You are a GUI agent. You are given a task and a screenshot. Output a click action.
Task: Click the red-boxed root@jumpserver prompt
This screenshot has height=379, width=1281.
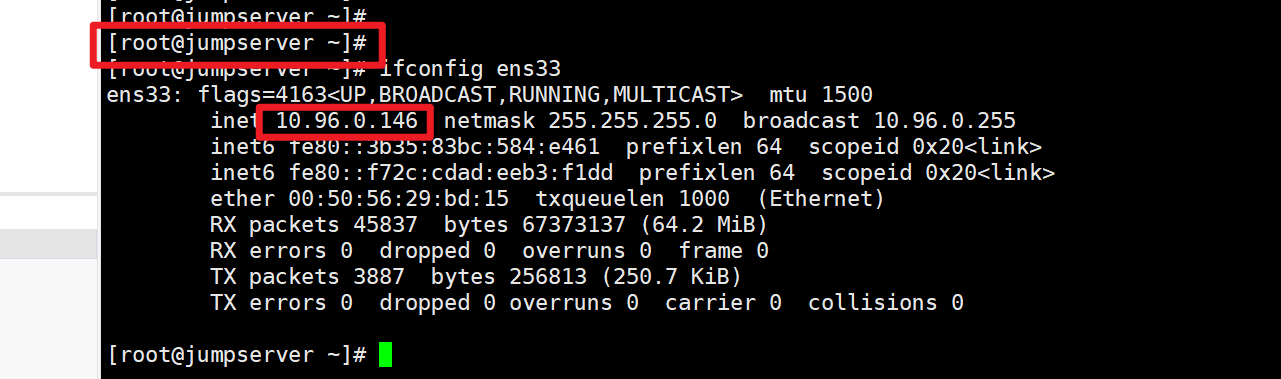pyautogui.click(x=237, y=44)
